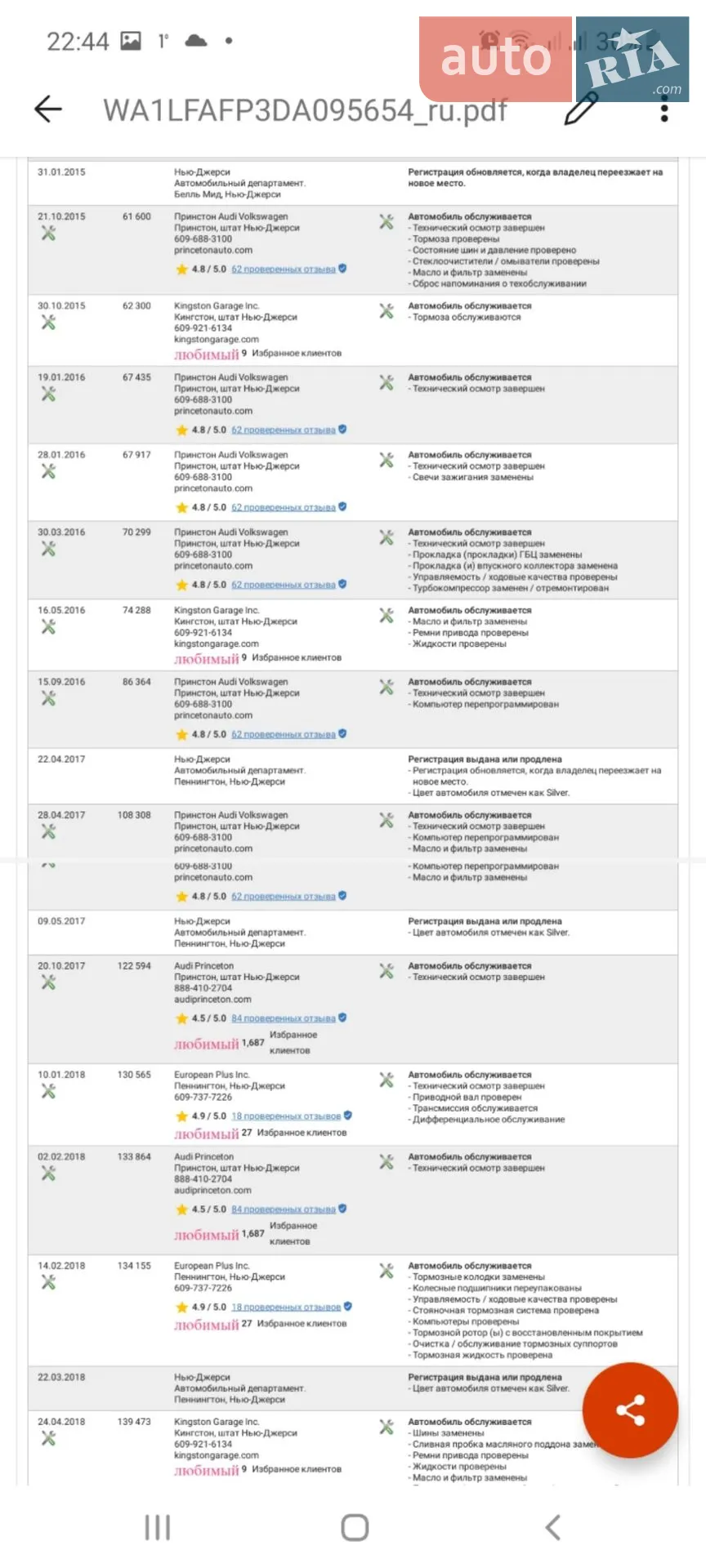
Task: Open 84 verified reviews link for 02.02.2018
Action: pos(284,1209)
